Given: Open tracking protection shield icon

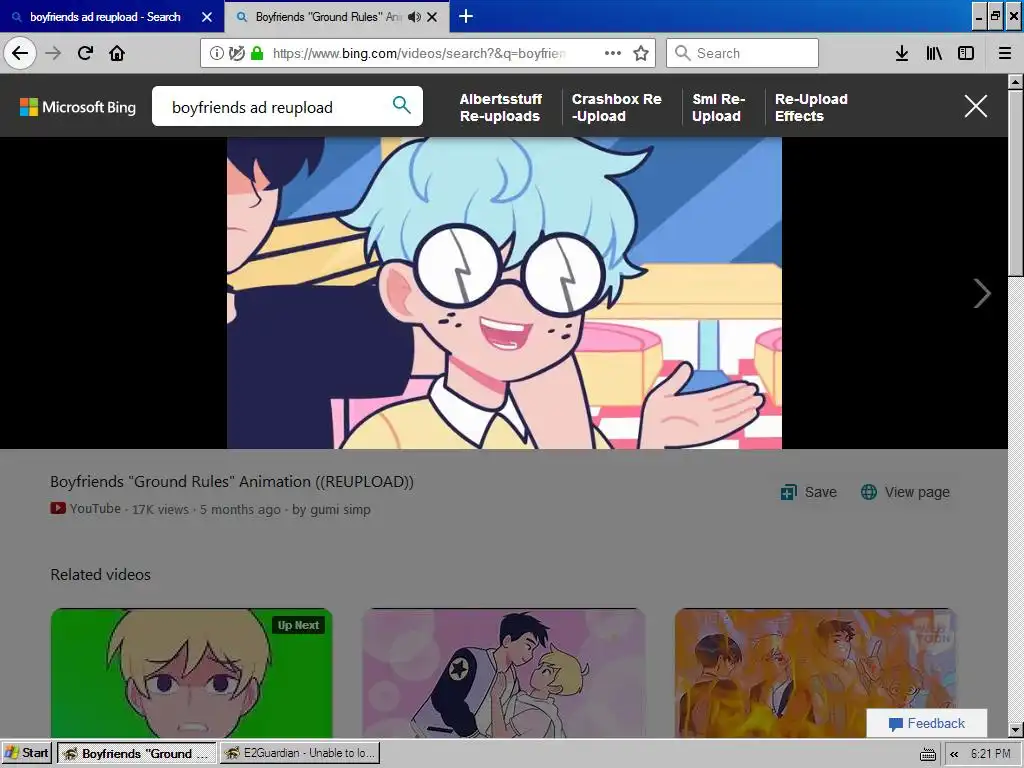Looking at the screenshot, I should [x=236, y=53].
